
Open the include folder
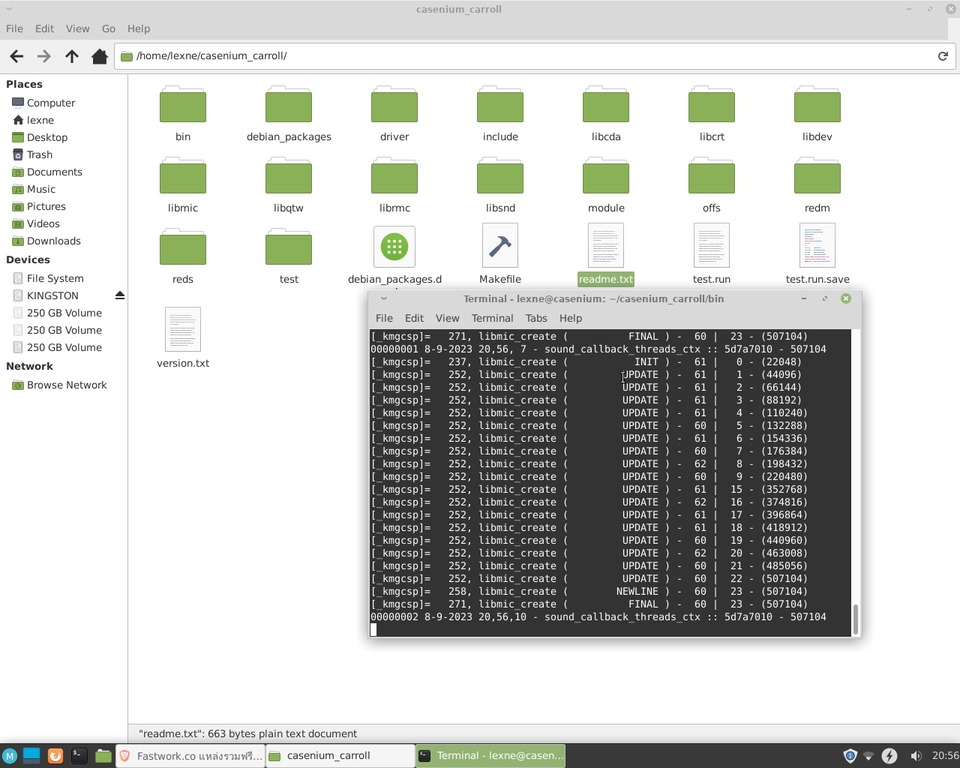[x=500, y=115]
